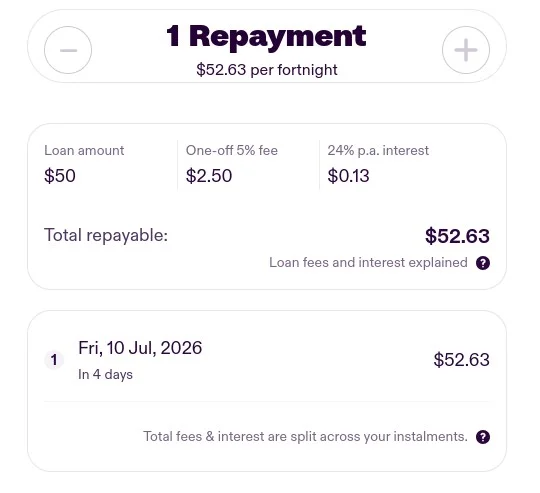Image resolution: width=540 pixels, height=493 pixels.
Task: Select the "1 Repayment" heading
Action: (x=266, y=36)
